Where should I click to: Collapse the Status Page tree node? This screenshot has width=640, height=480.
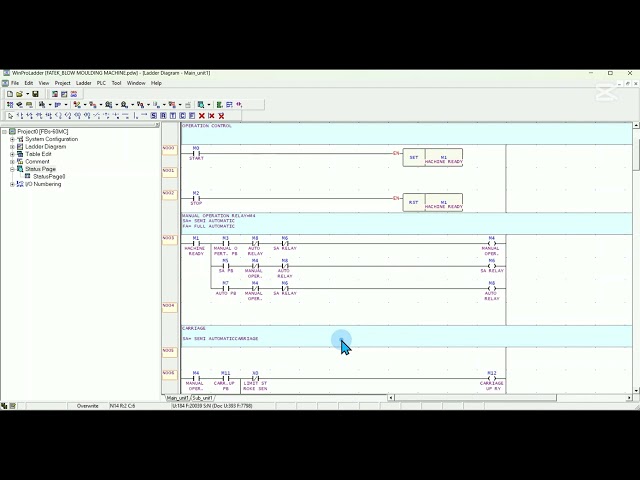tap(12, 169)
